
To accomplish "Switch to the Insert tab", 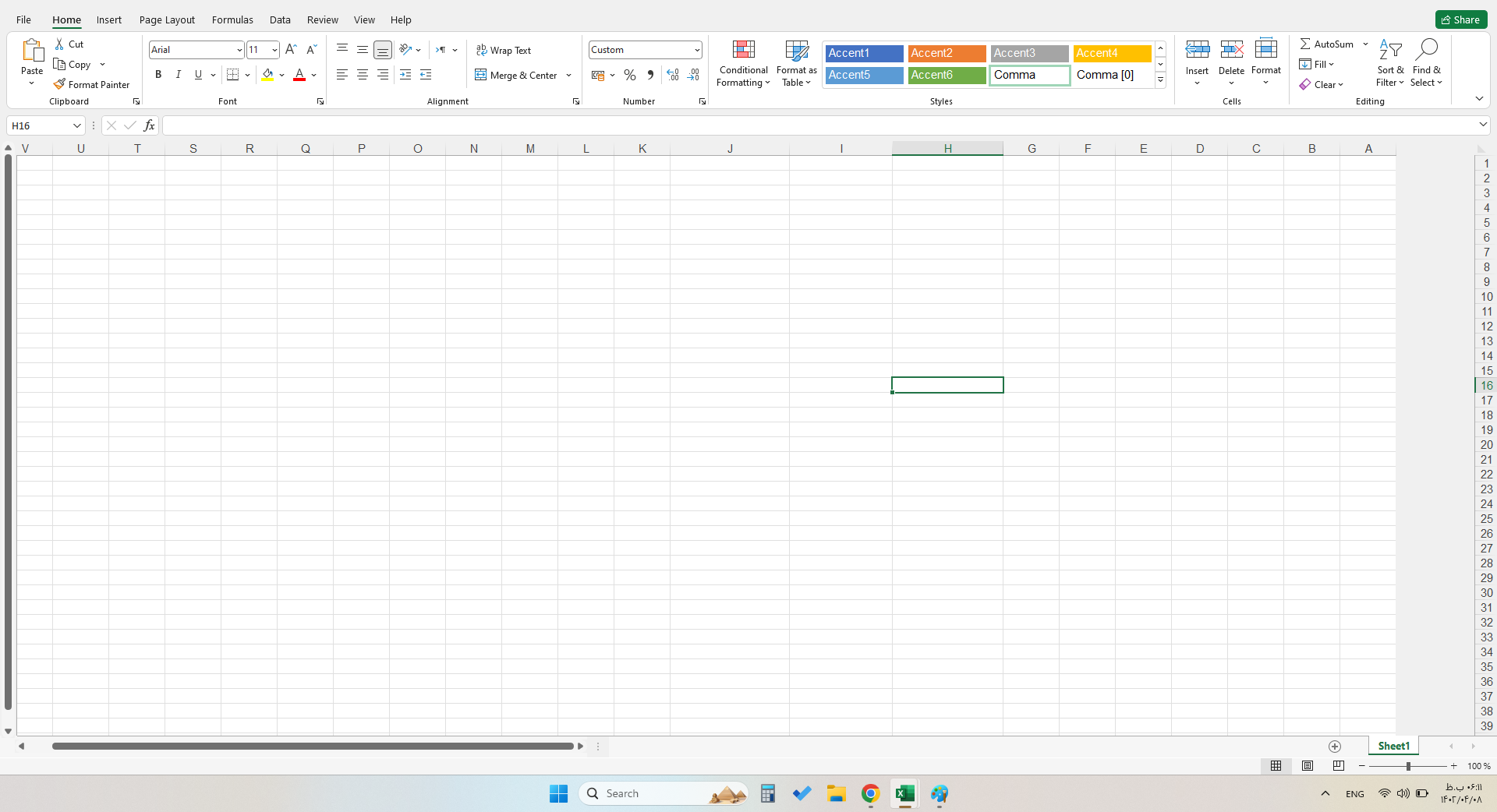I will click(x=109, y=19).
